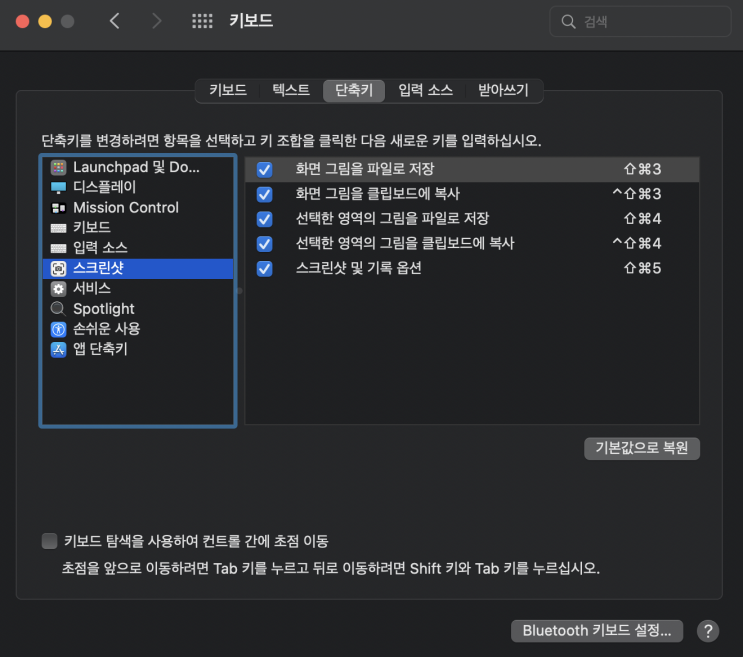Select the 앱 단축키 category text

click(x=100, y=349)
